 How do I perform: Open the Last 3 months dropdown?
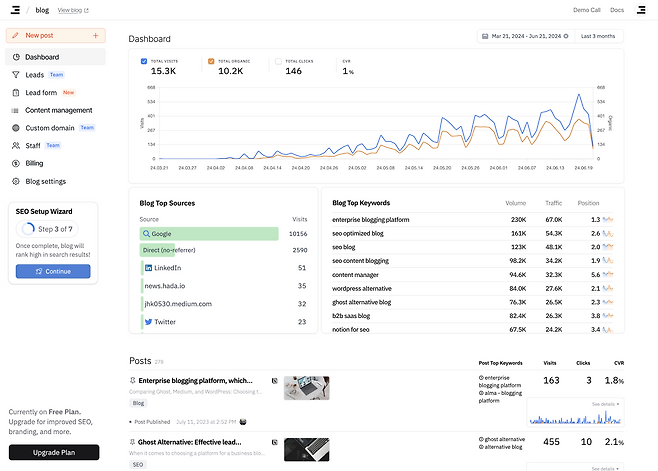(599, 37)
